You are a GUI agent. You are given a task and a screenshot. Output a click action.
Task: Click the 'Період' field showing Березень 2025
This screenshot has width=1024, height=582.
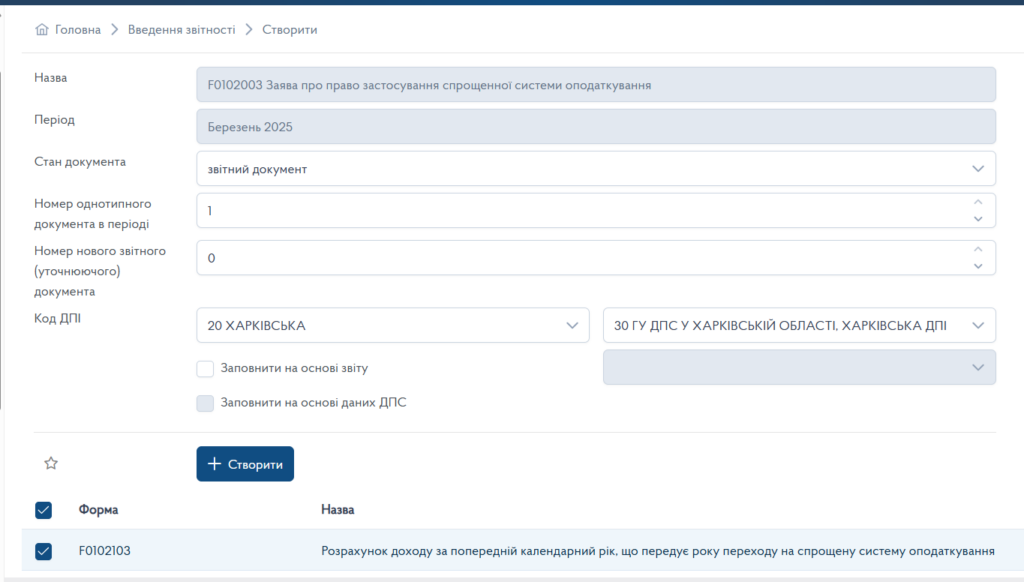[x=596, y=127]
